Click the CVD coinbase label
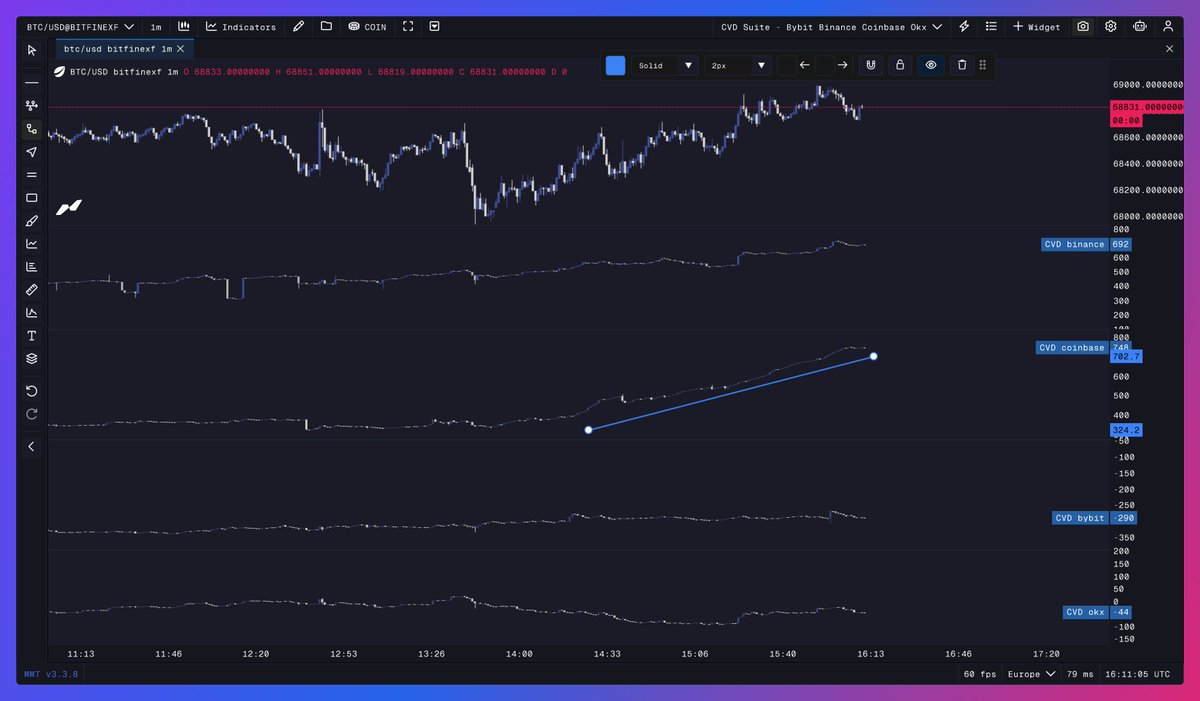The height and width of the screenshot is (701, 1200). pyautogui.click(x=1071, y=348)
